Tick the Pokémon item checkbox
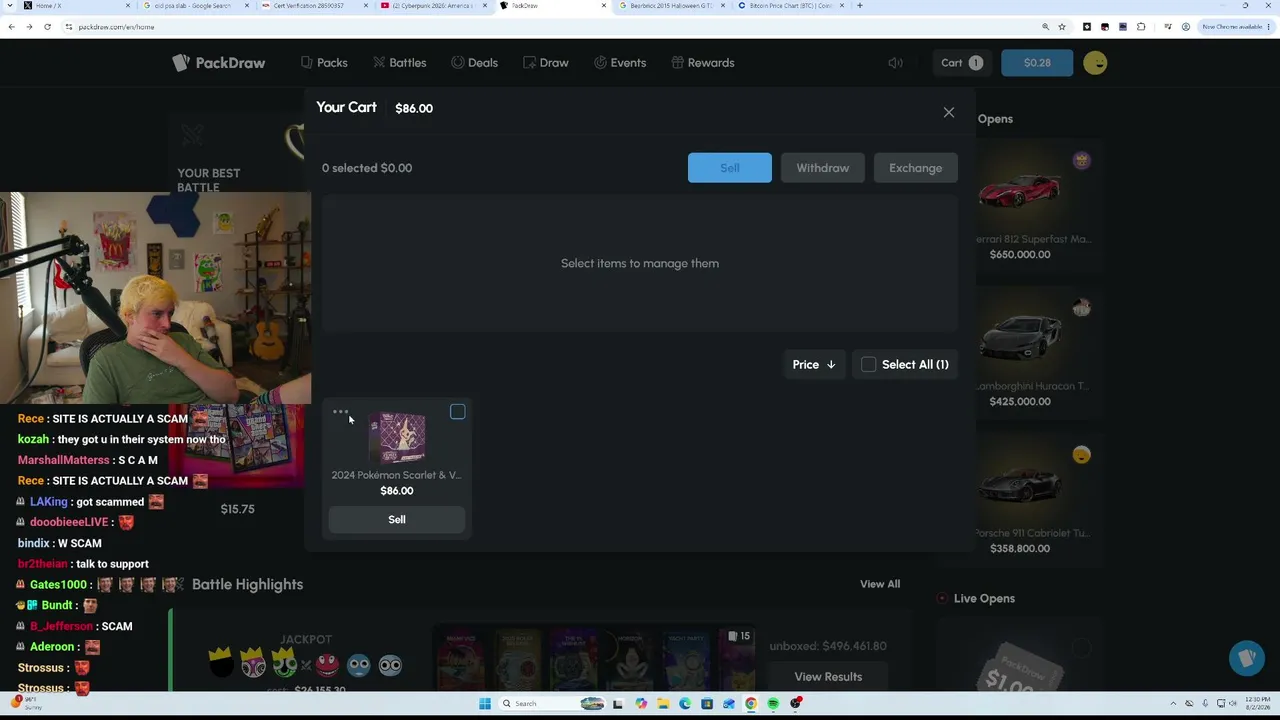The image size is (1280, 720). click(457, 412)
